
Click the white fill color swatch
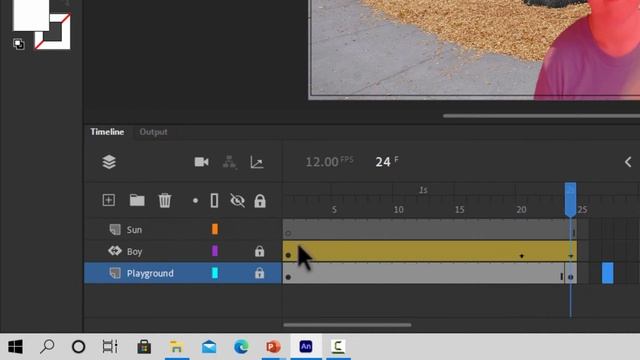31,15
